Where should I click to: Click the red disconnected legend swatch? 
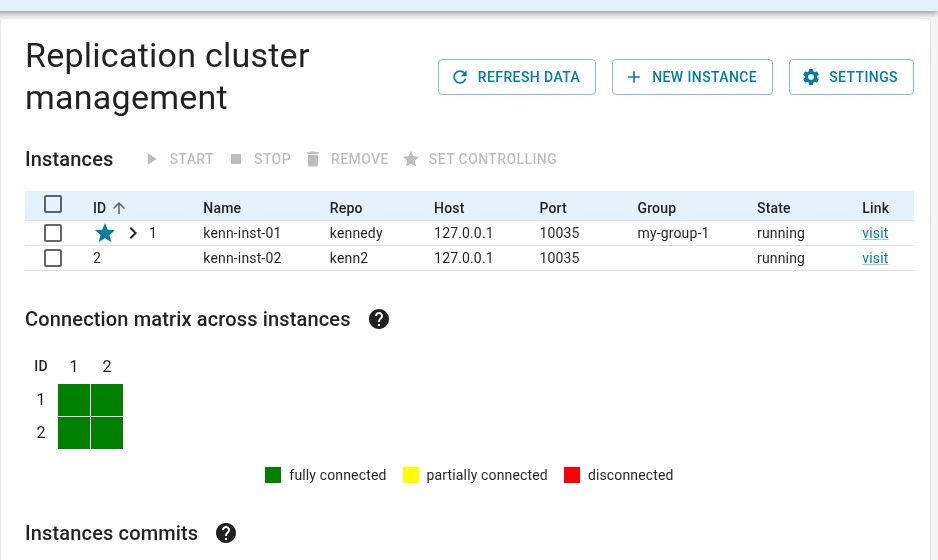pyautogui.click(x=572, y=475)
